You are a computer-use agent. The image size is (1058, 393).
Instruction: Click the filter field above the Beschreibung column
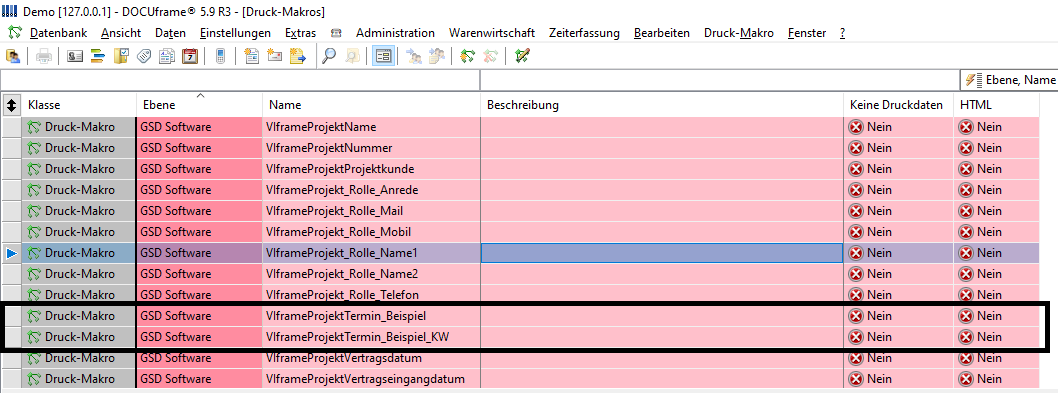click(719, 80)
